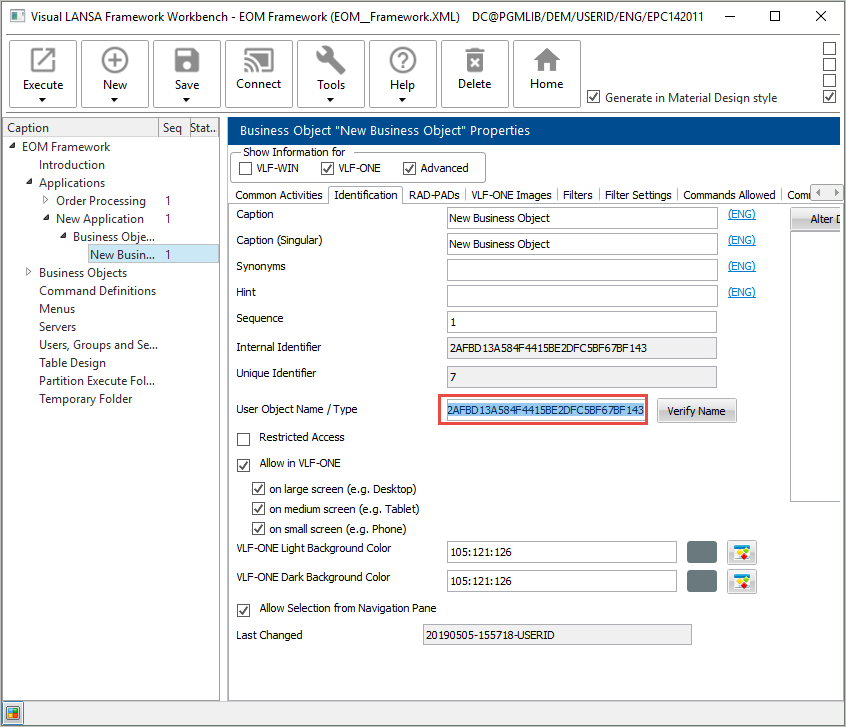Image resolution: width=846 pixels, height=727 pixels.
Task: Click the ENG link beside Synonyms
Action: (x=741, y=266)
